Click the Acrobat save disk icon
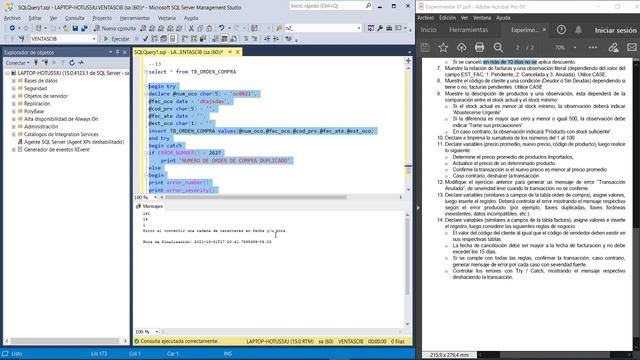The image size is (640, 360). click(x=425, y=47)
